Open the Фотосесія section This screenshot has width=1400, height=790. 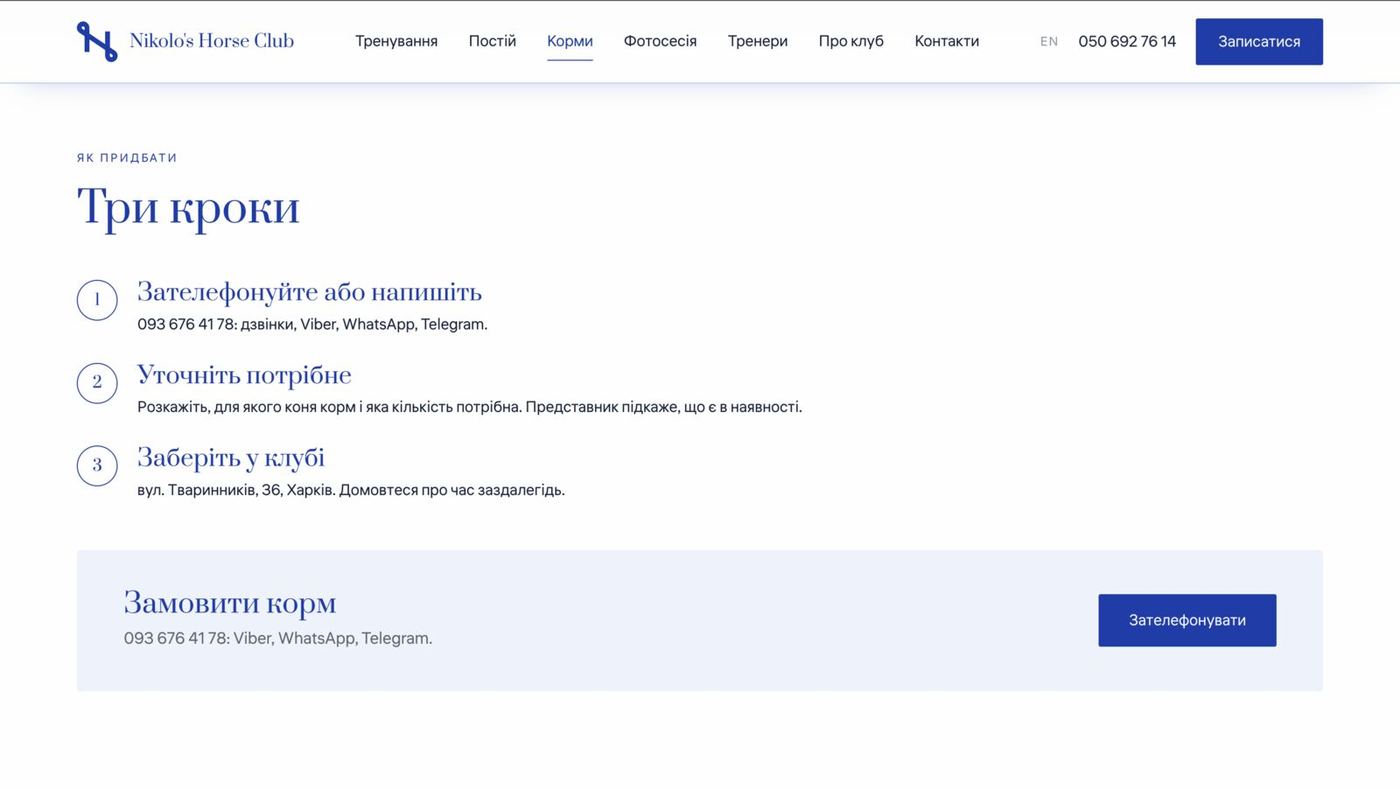[x=660, y=41]
